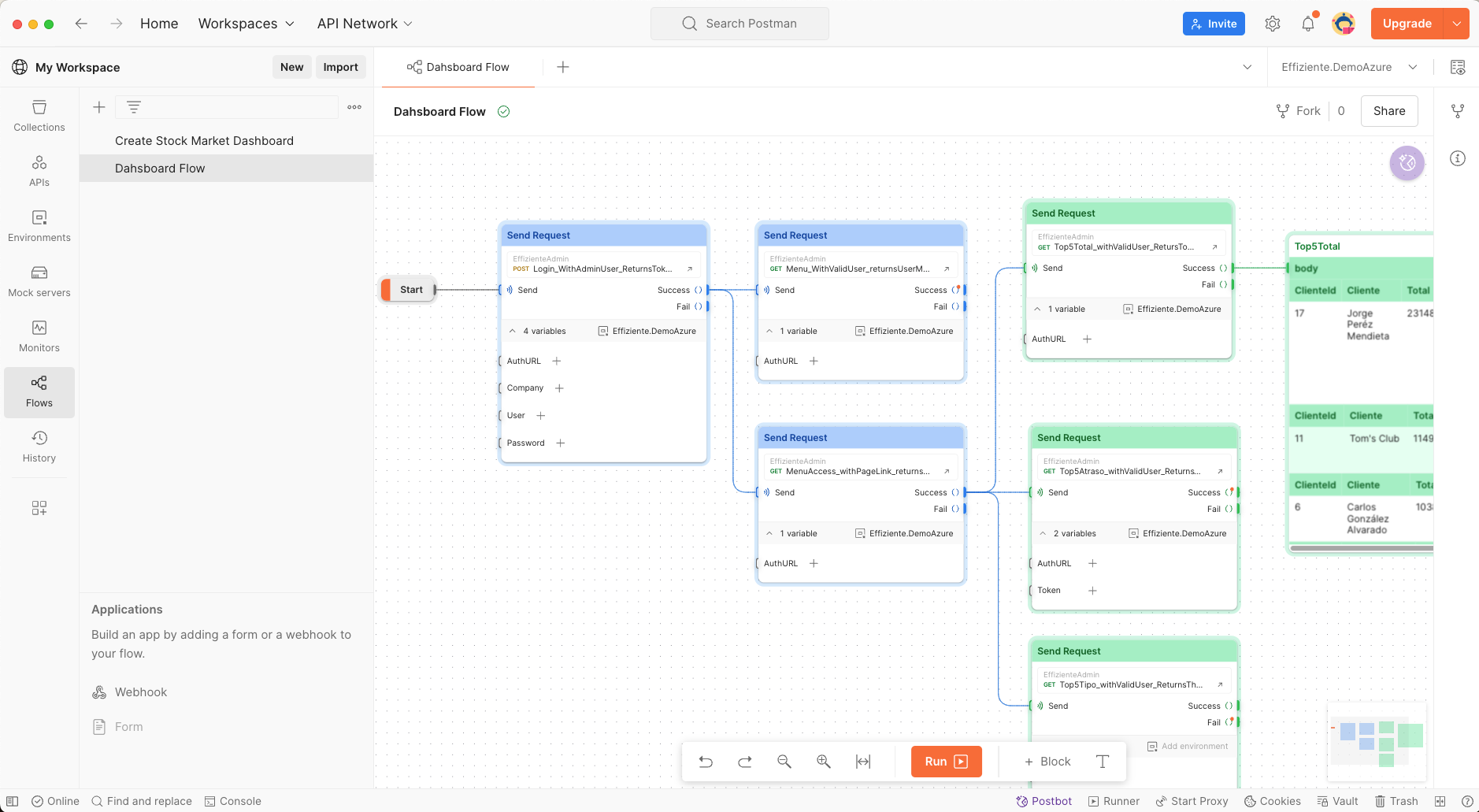Fork the flow

pyautogui.click(x=1299, y=111)
